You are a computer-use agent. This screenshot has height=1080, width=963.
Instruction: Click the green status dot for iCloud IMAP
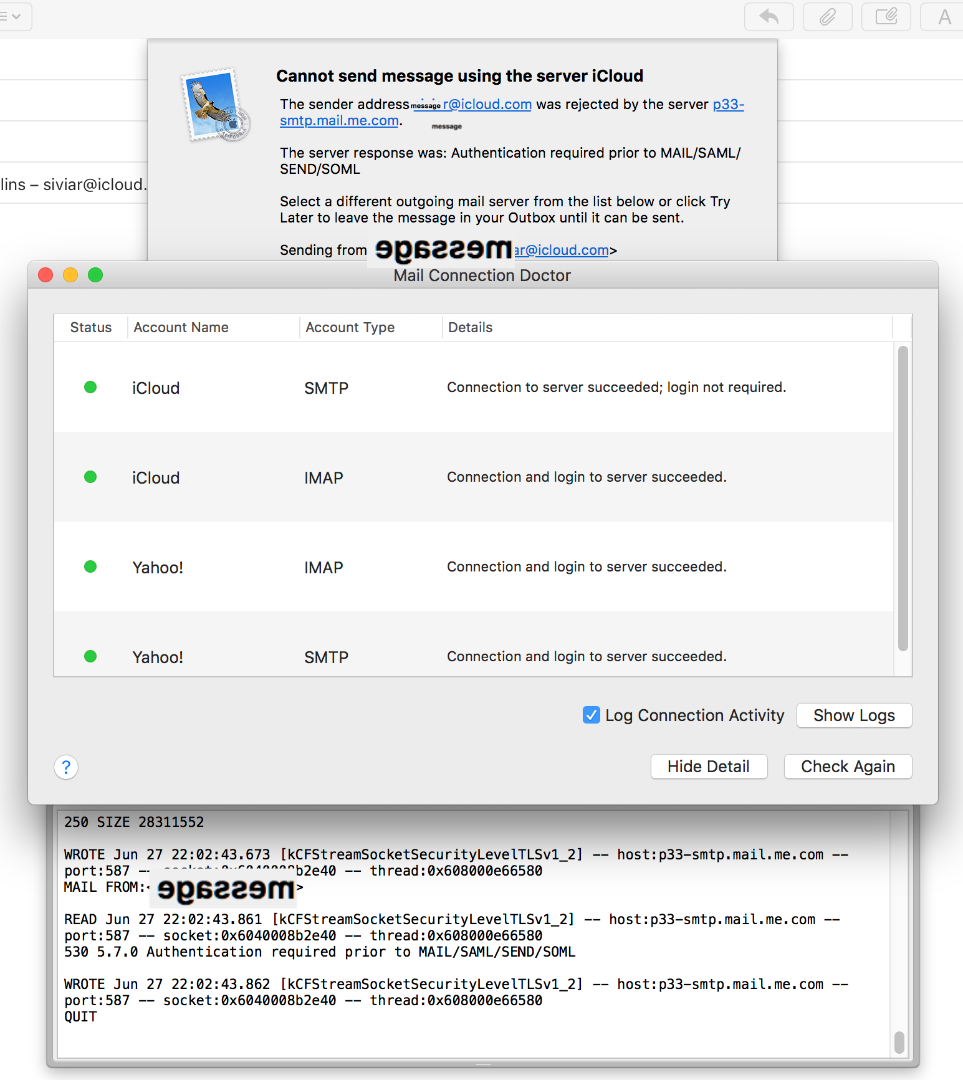(90, 477)
